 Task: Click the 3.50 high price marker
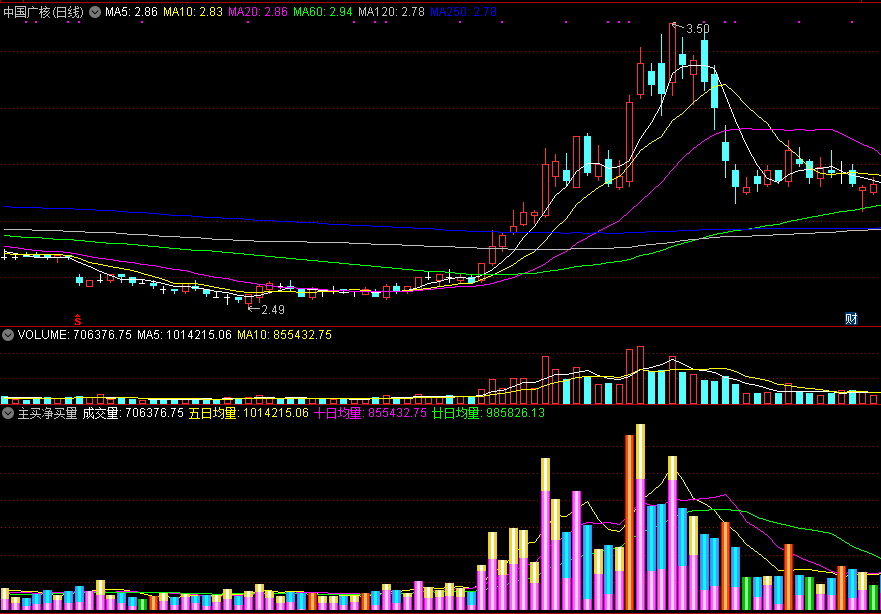point(697,29)
